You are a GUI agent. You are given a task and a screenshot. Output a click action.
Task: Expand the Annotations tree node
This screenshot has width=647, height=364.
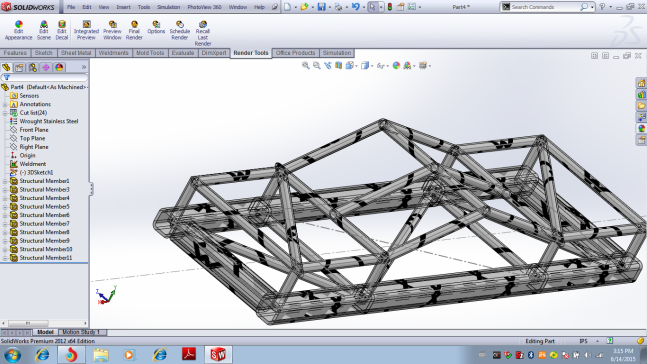tap(5, 104)
